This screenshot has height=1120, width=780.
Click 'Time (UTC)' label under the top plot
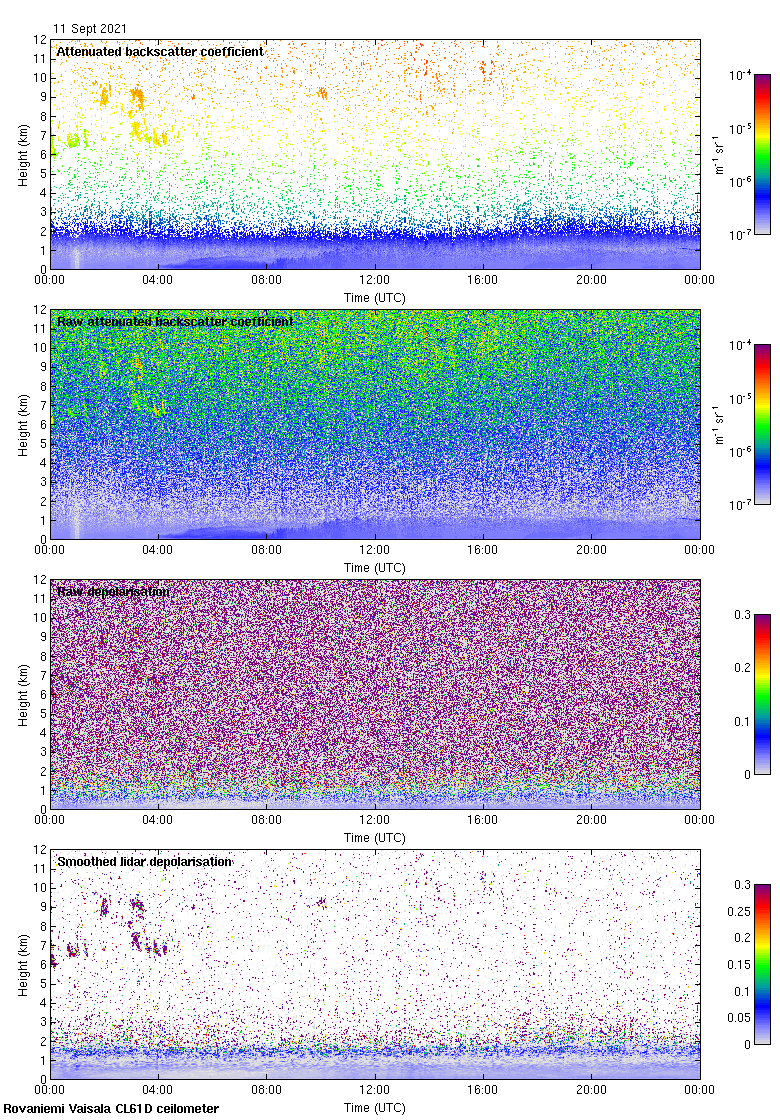[x=375, y=298]
